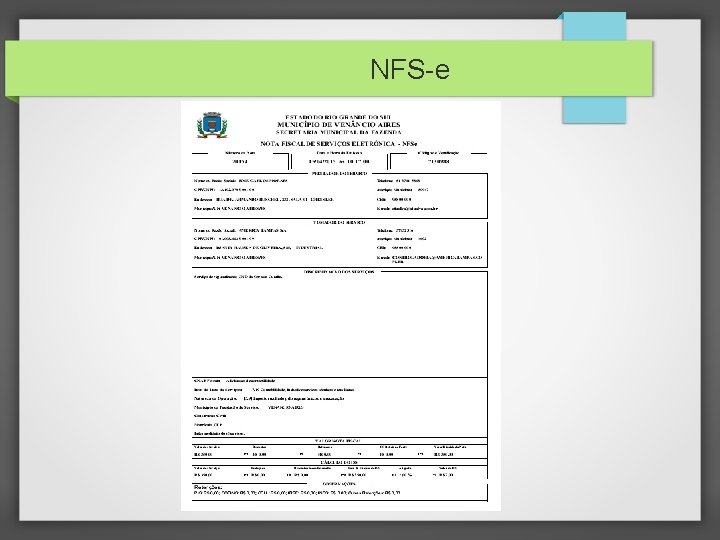
Task: Click the 'Retenções:' label in the invoice
Action: tap(208, 487)
